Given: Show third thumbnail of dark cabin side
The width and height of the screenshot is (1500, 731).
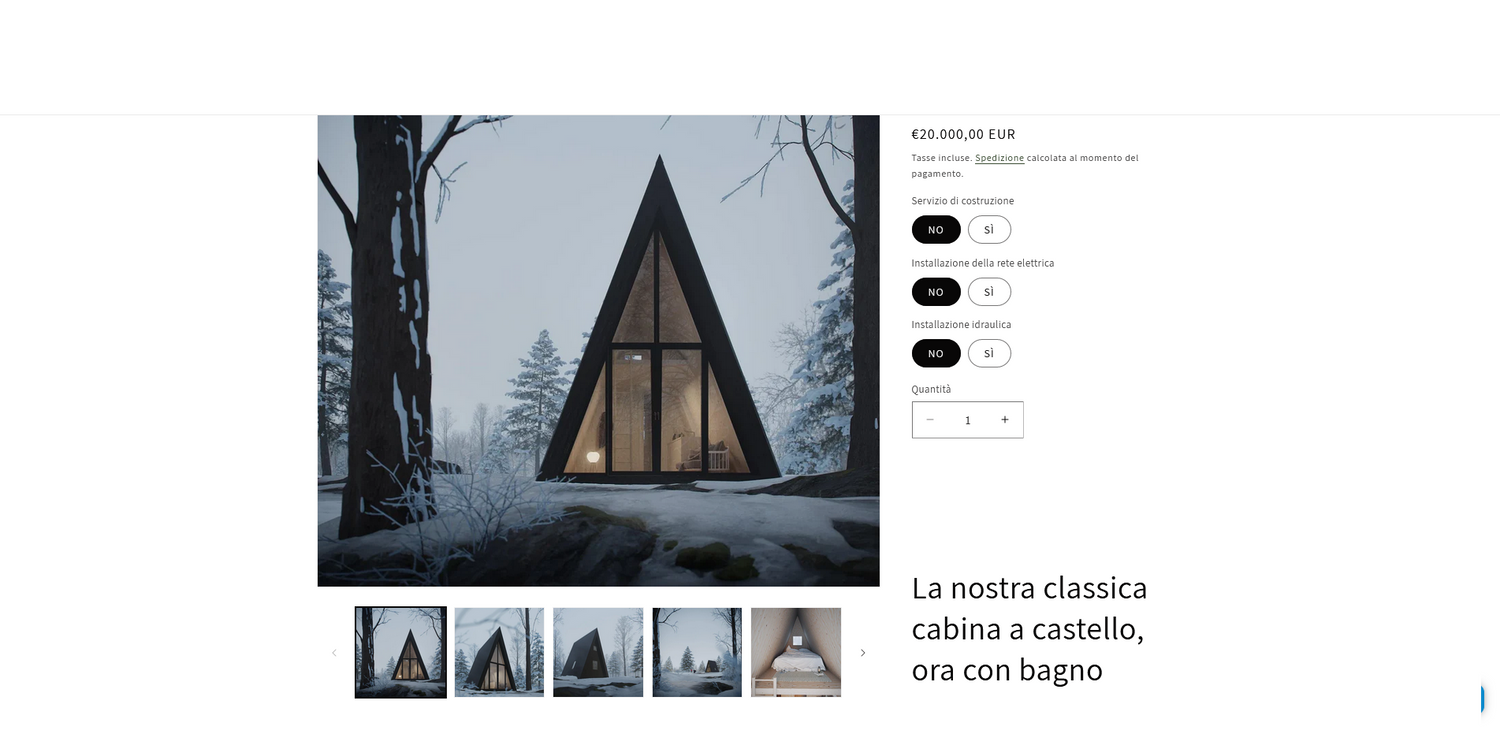Looking at the screenshot, I should 598,652.
